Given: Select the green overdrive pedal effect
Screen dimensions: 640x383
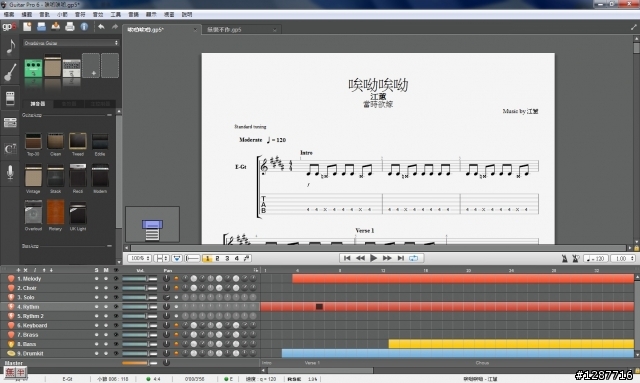Looking at the screenshot, I should click(x=33, y=68).
